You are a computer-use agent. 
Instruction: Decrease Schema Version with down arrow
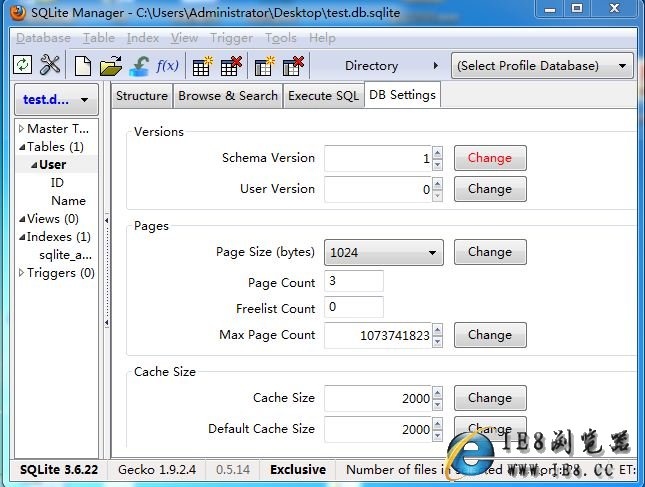click(x=437, y=164)
